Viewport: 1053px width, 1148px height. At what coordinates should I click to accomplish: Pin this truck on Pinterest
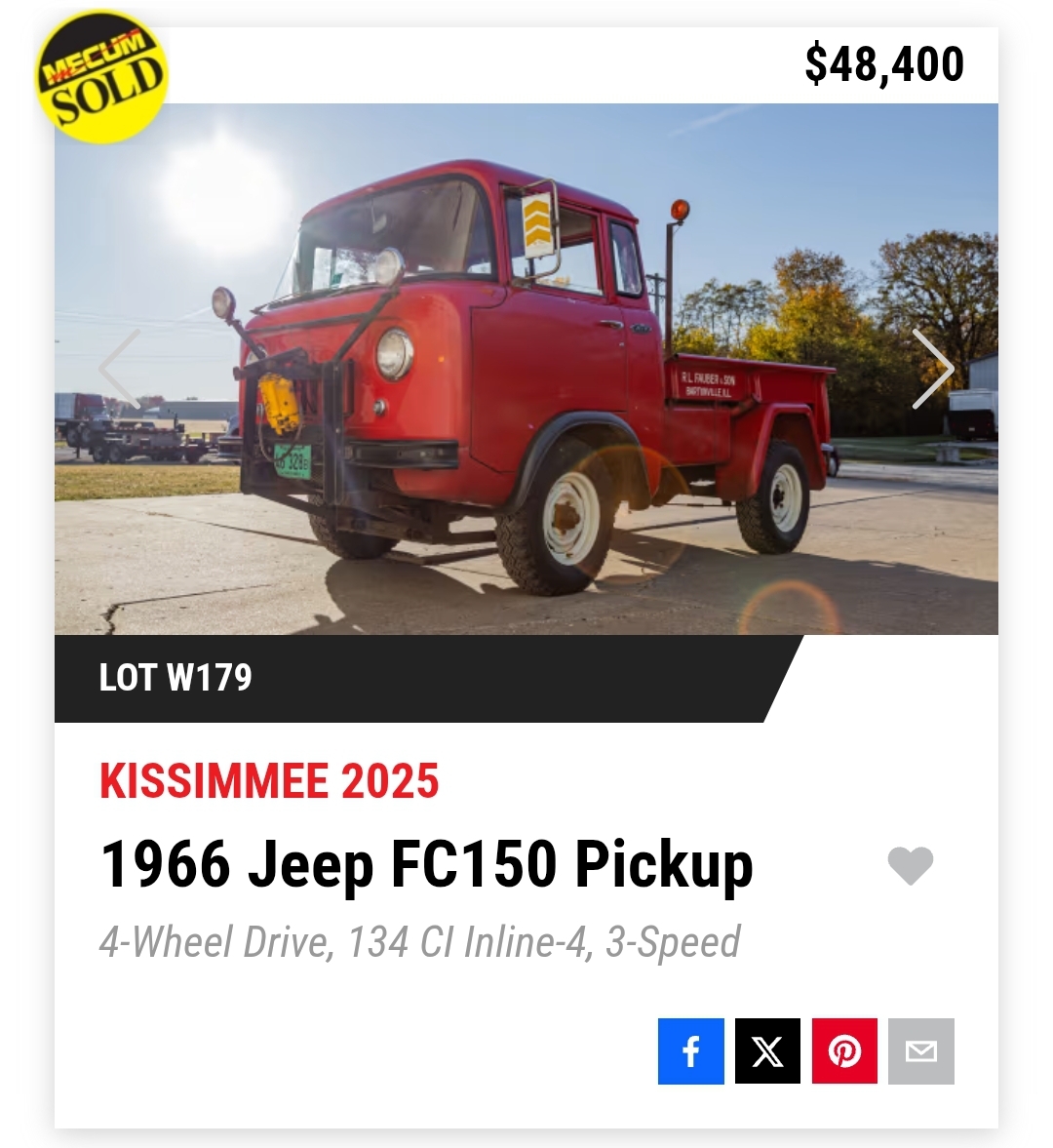pos(844,1051)
